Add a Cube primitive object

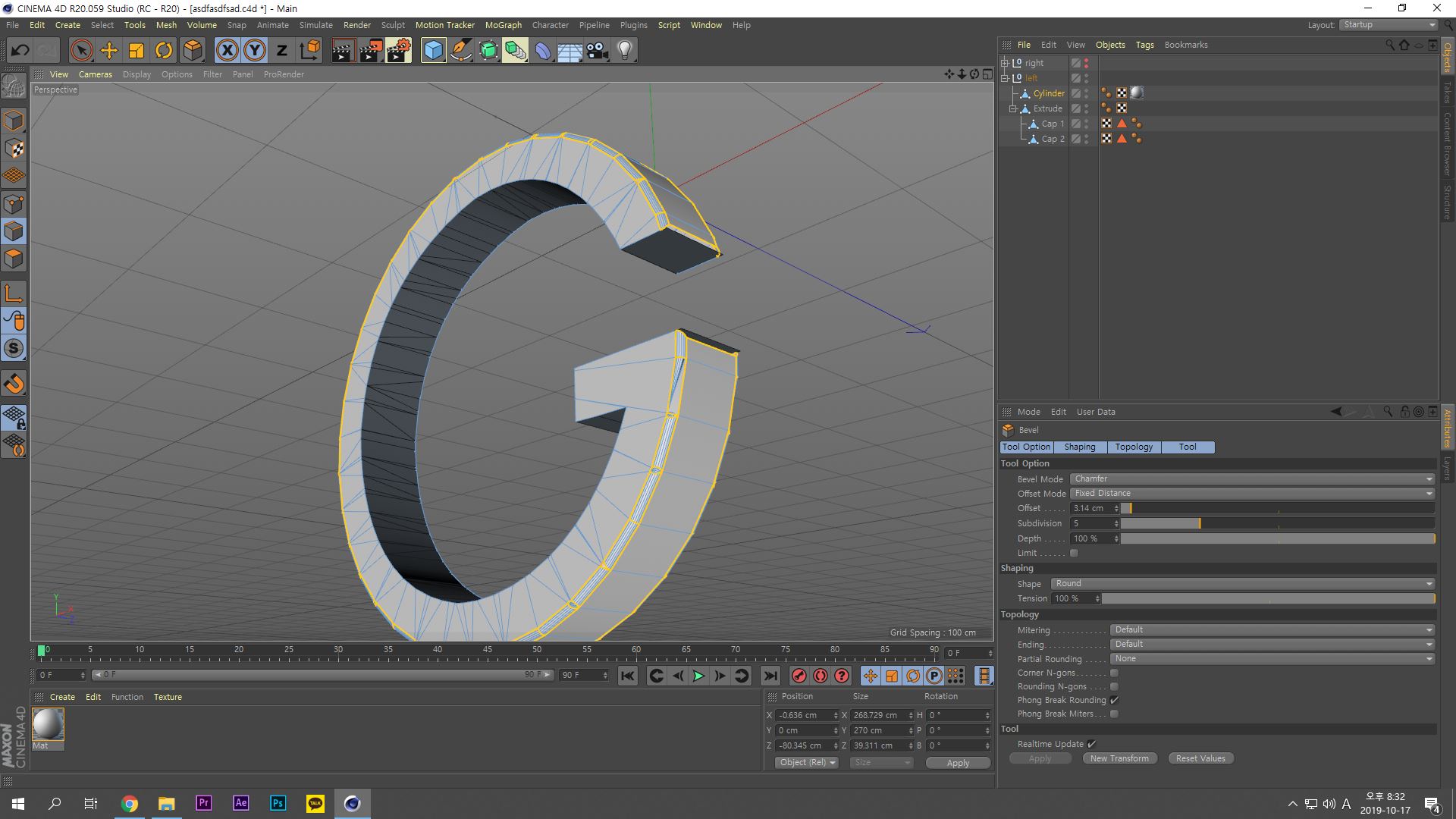pyautogui.click(x=433, y=51)
